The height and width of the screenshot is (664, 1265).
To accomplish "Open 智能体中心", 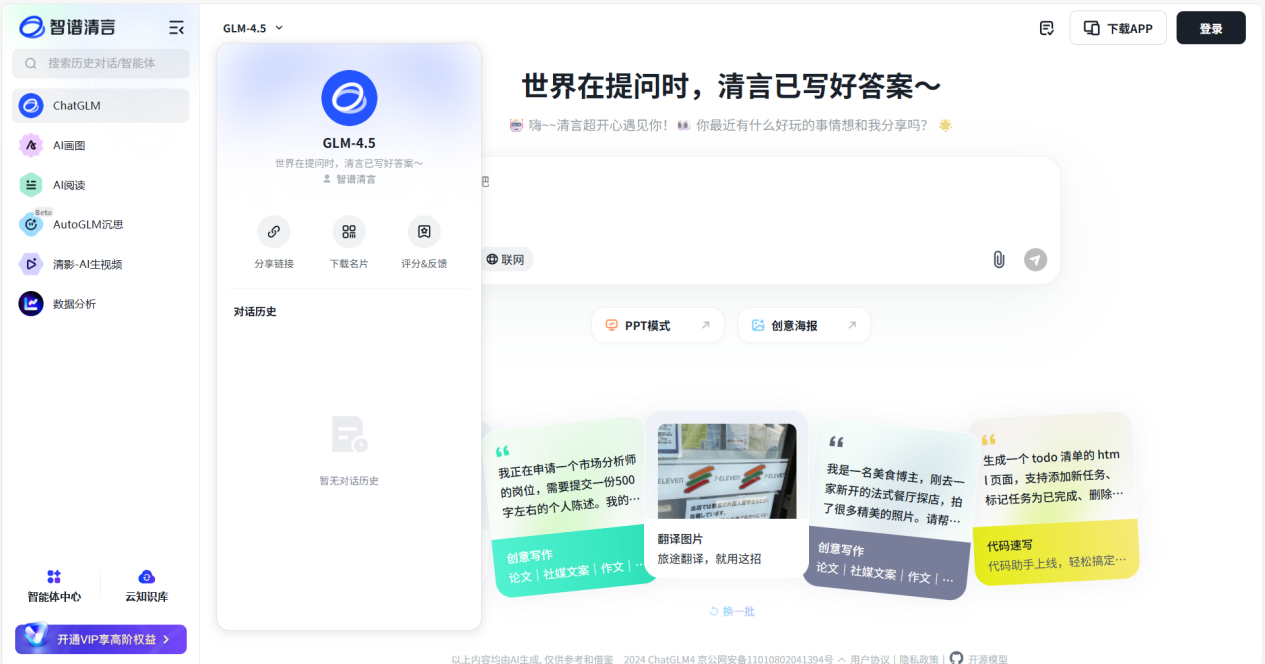I will click(x=54, y=586).
